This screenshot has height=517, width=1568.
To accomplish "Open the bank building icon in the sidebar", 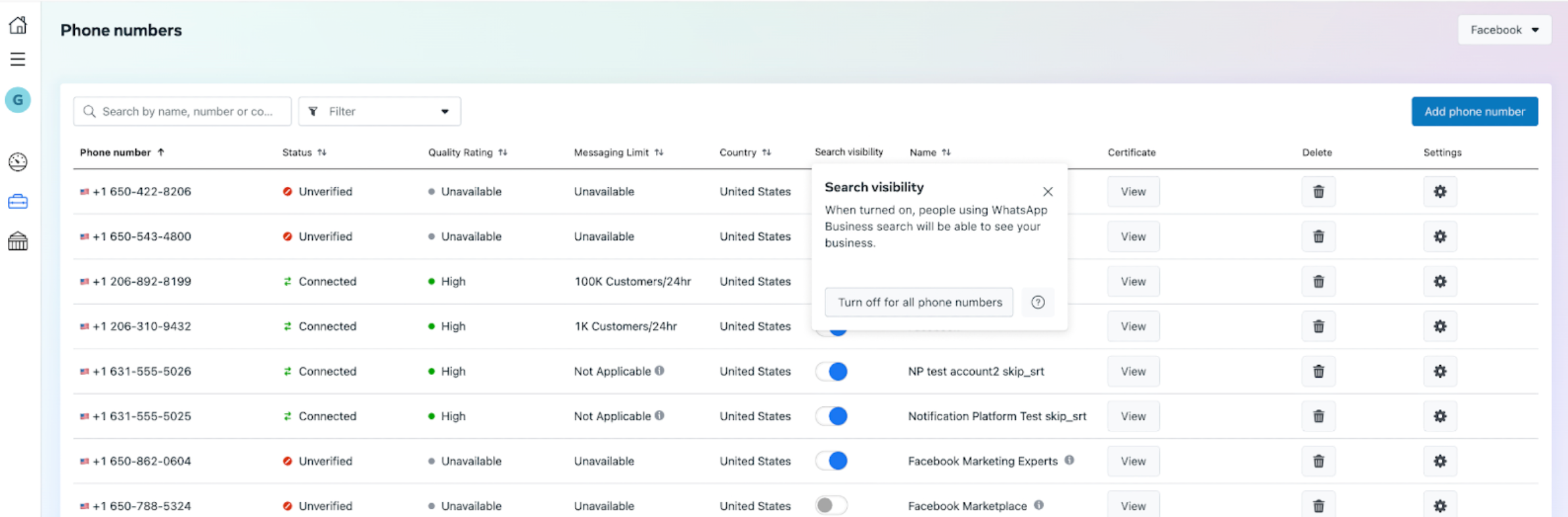I will click(x=18, y=241).
